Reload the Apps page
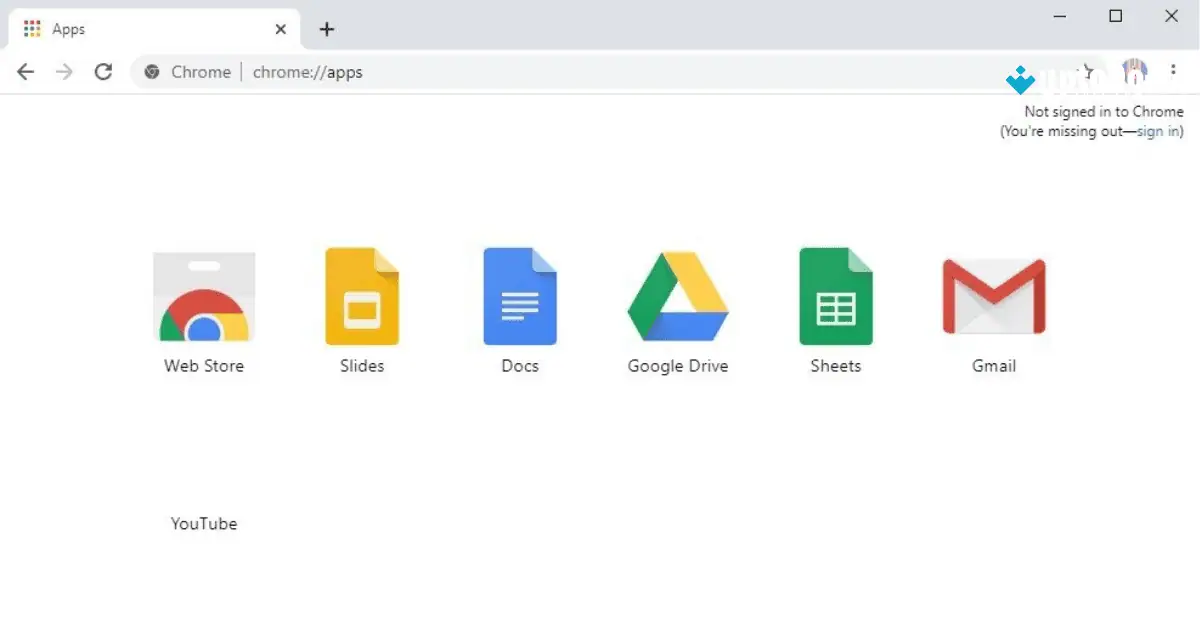The height and width of the screenshot is (628, 1200). [x=103, y=71]
